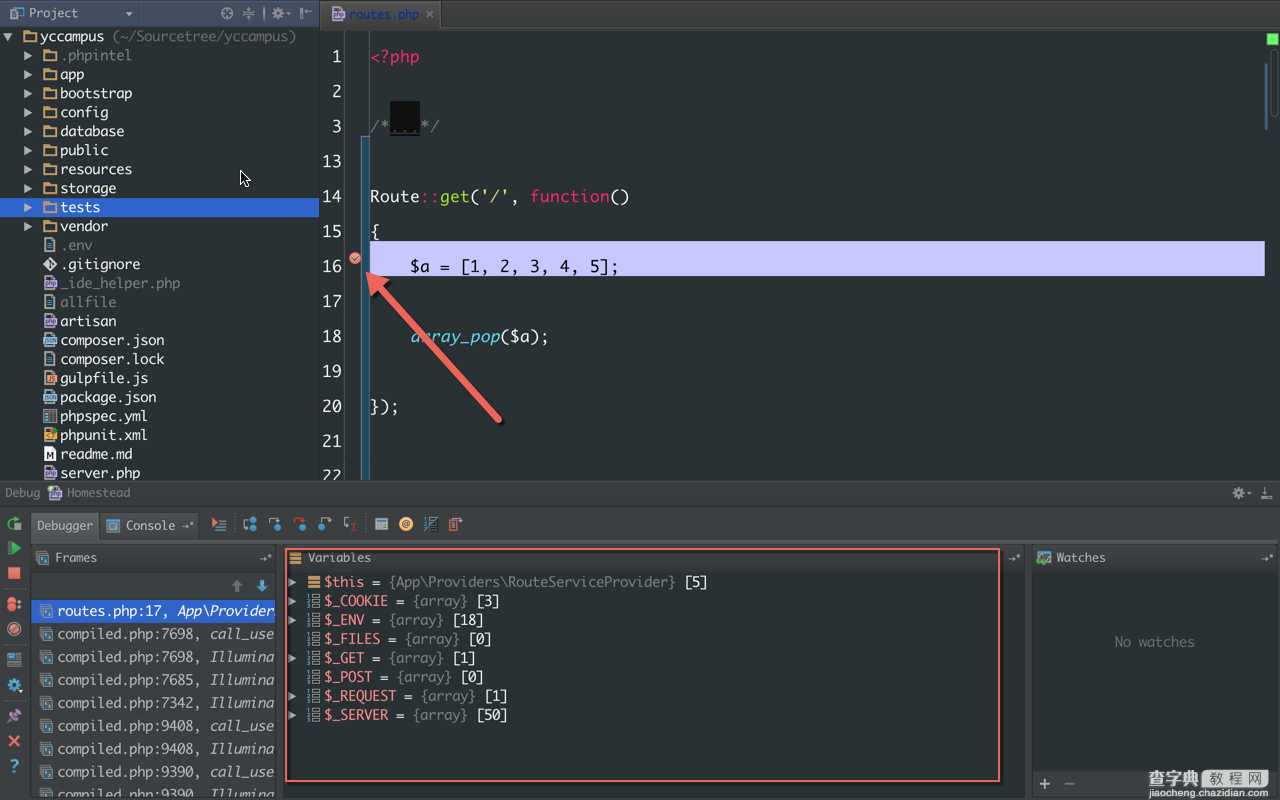Click the last icon in the debugger toolbar
Viewport: 1280px width, 800px height.
455,524
